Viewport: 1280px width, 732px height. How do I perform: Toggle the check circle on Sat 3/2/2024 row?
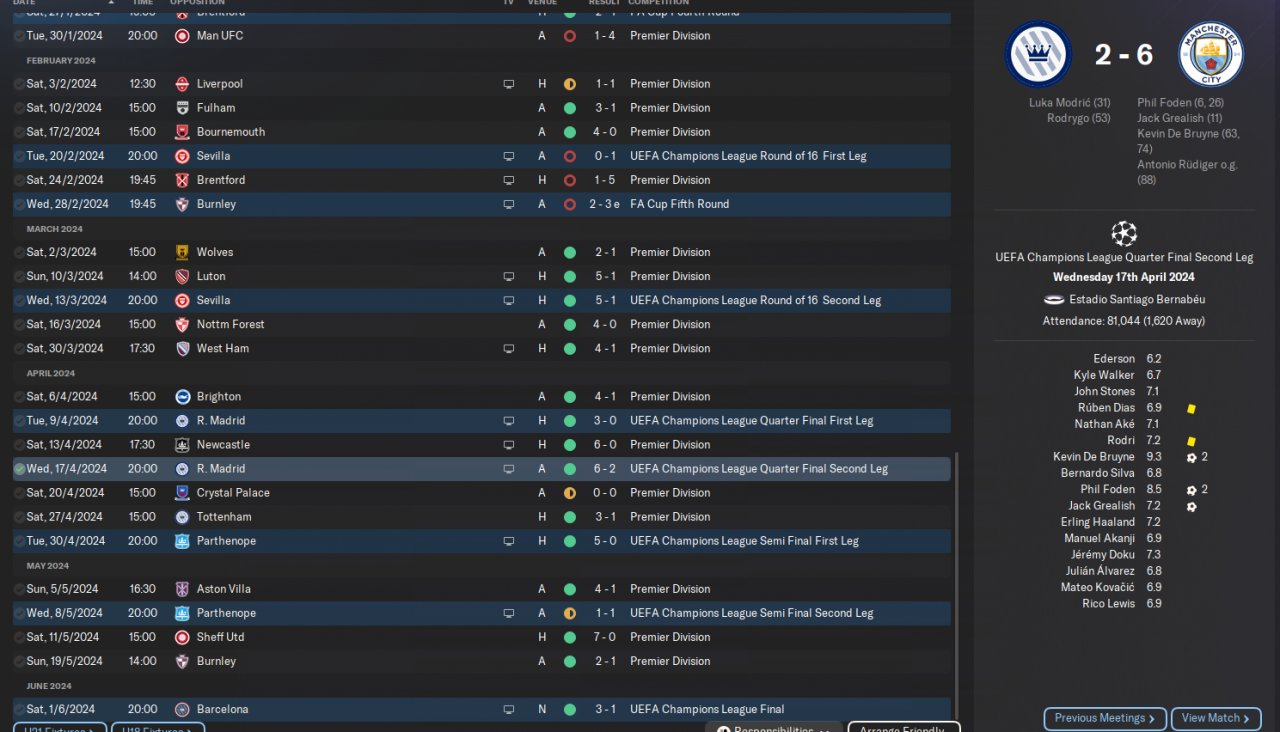click(x=20, y=84)
